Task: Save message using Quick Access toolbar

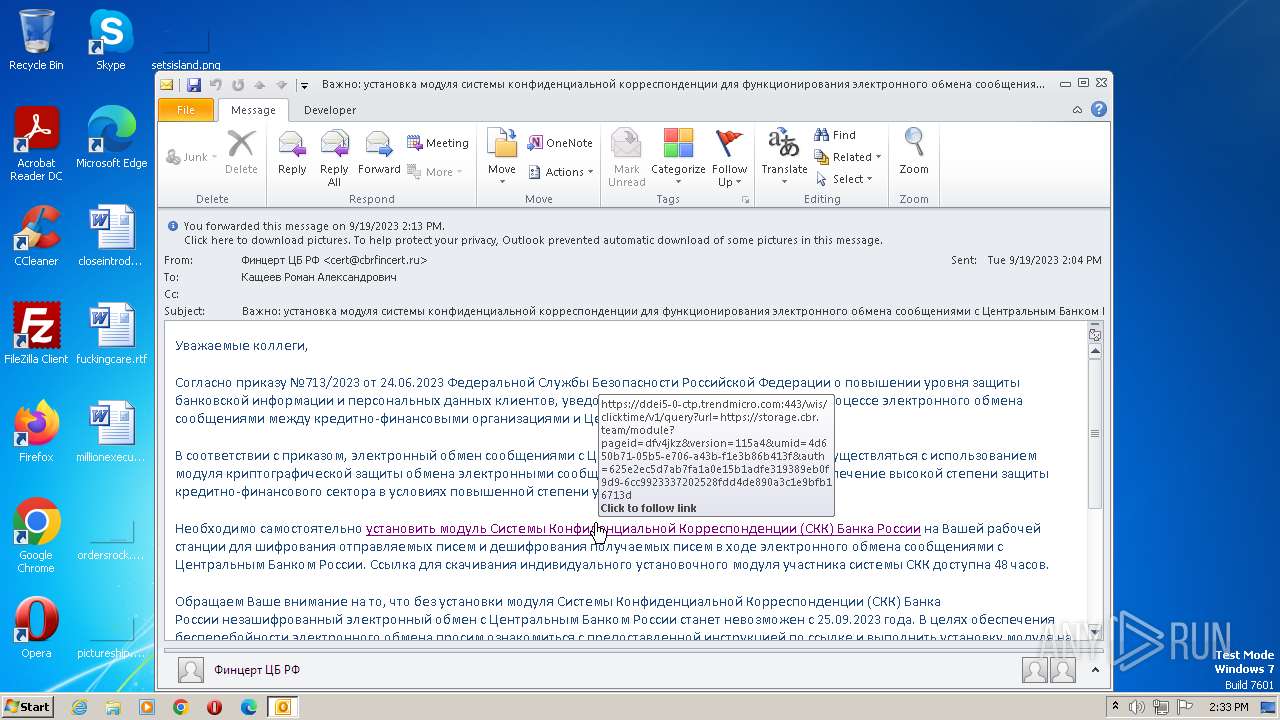Action: point(194,85)
